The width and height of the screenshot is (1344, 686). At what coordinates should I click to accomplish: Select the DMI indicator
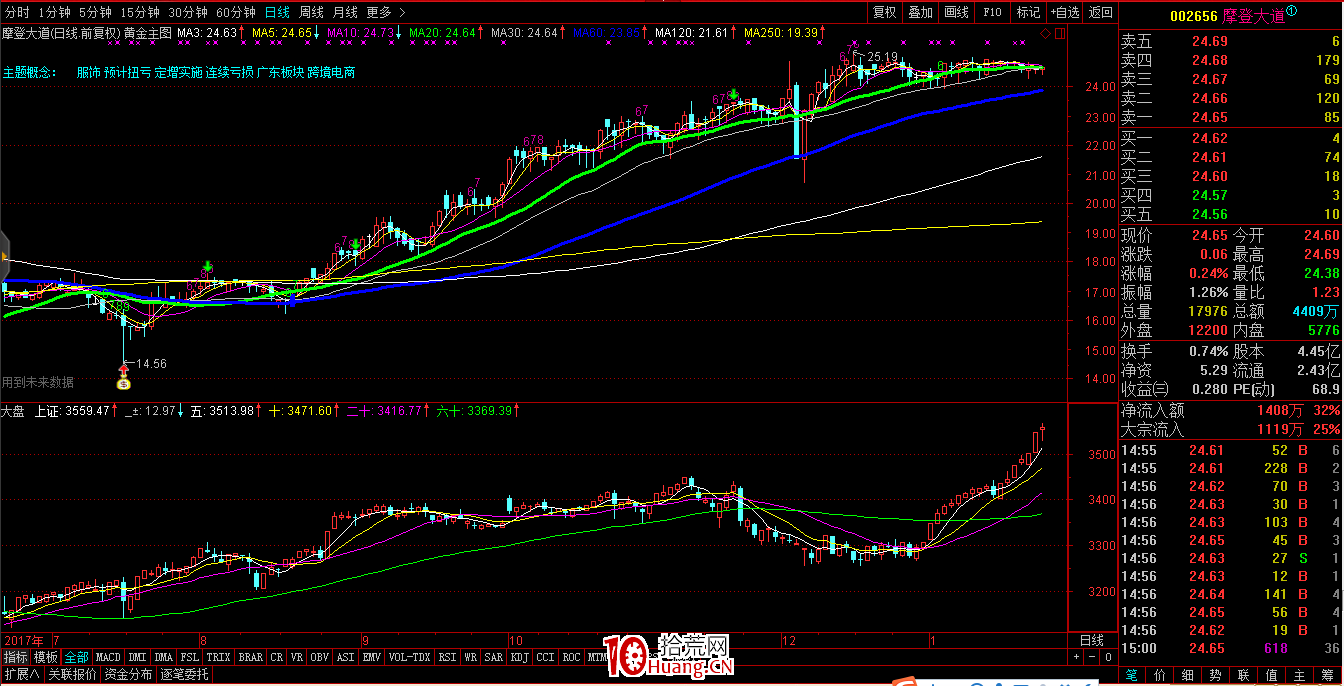tap(137, 657)
